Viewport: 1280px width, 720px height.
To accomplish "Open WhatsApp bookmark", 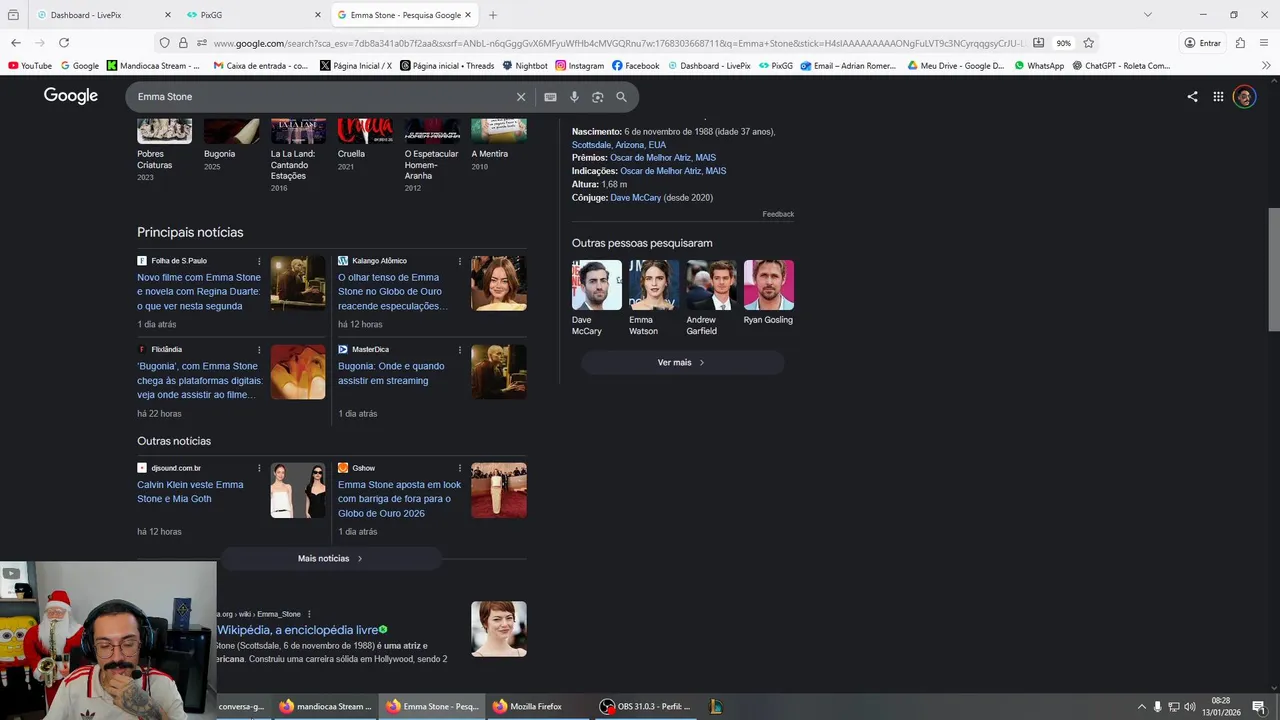I will 1039,66.
